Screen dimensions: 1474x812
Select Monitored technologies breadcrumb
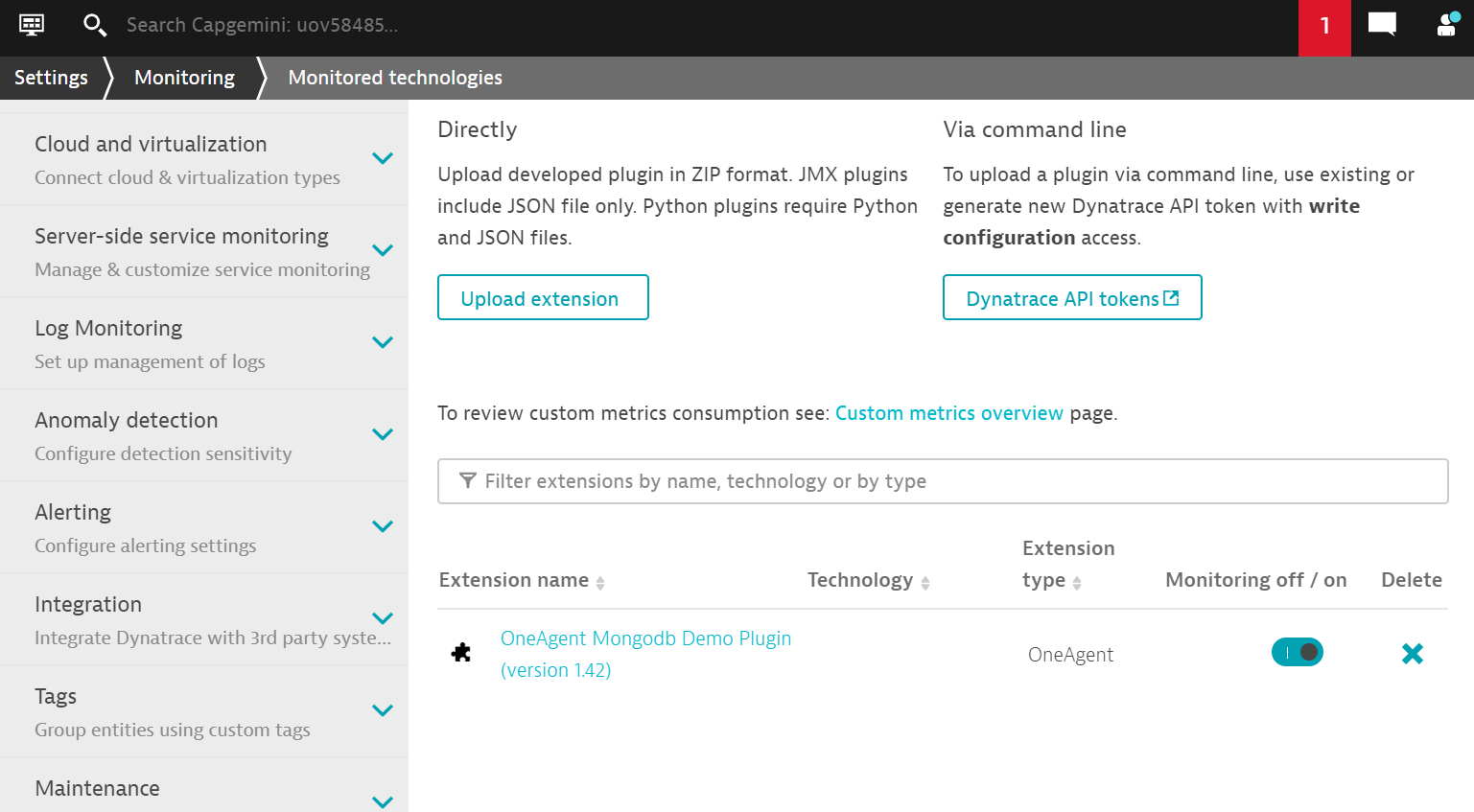(x=395, y=78)
